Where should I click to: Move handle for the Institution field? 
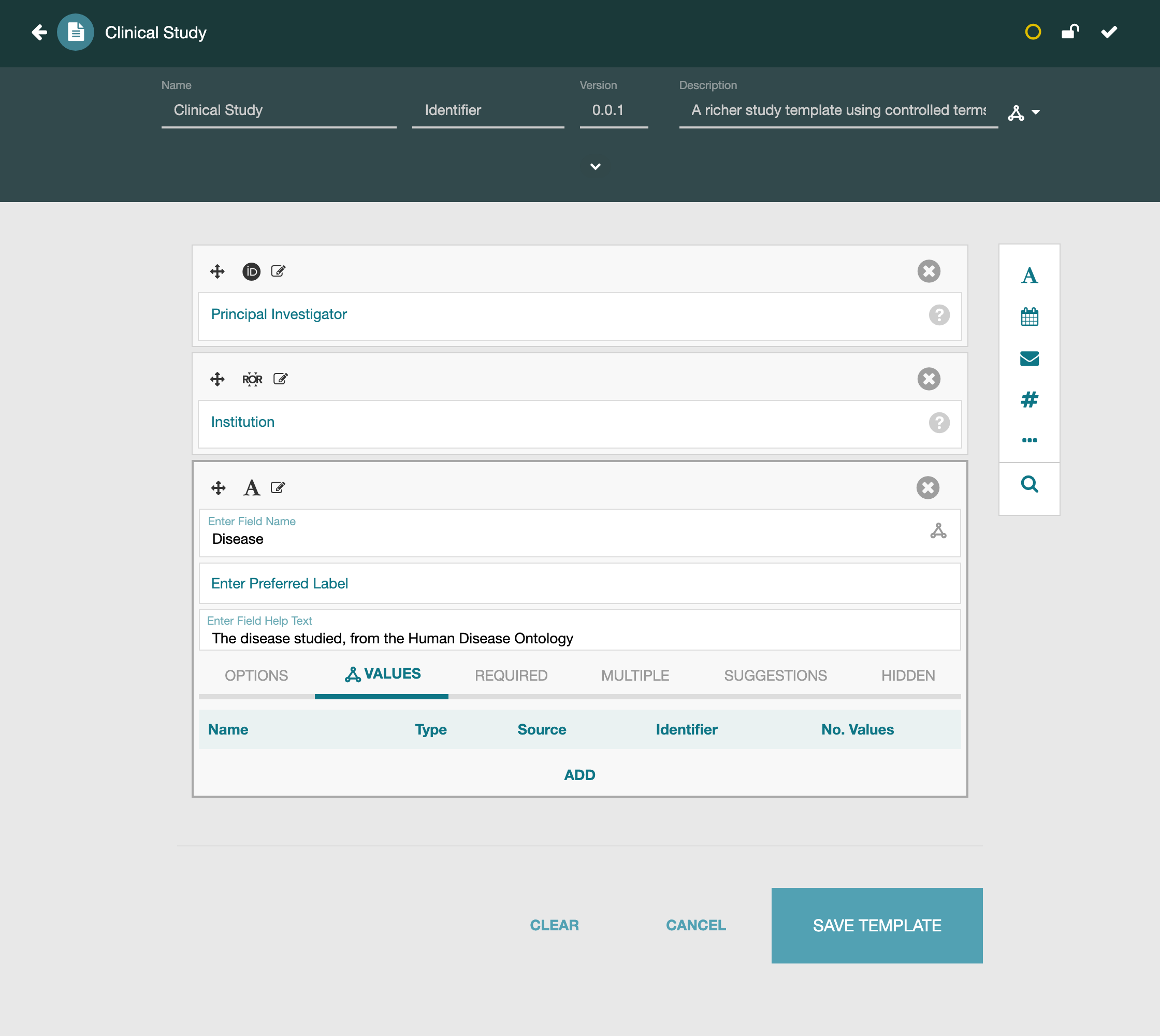pyautogui.click(x=218, y=379)
